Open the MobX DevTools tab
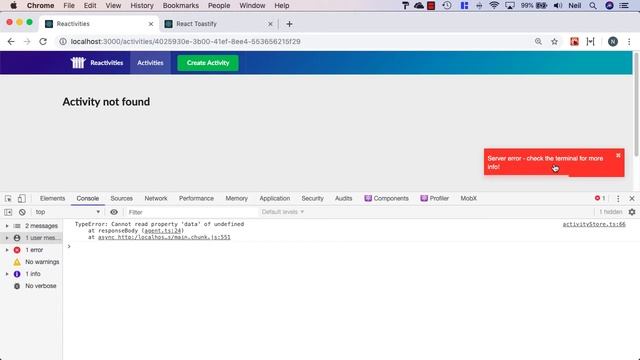The width and height of the screenshot is (640, 360). pyautogui.click(x=469, y=198)
